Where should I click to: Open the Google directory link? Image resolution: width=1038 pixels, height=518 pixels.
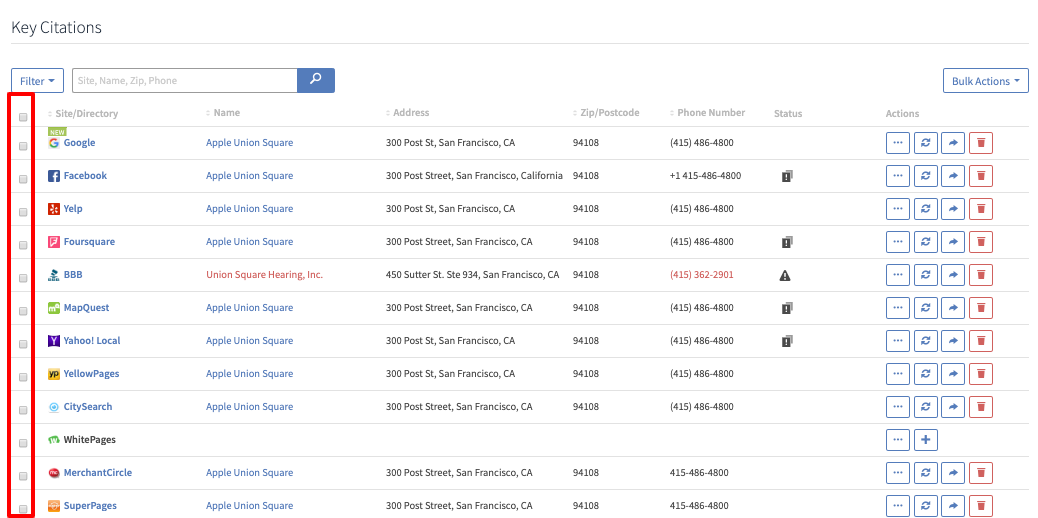click(x=79, y=142)
